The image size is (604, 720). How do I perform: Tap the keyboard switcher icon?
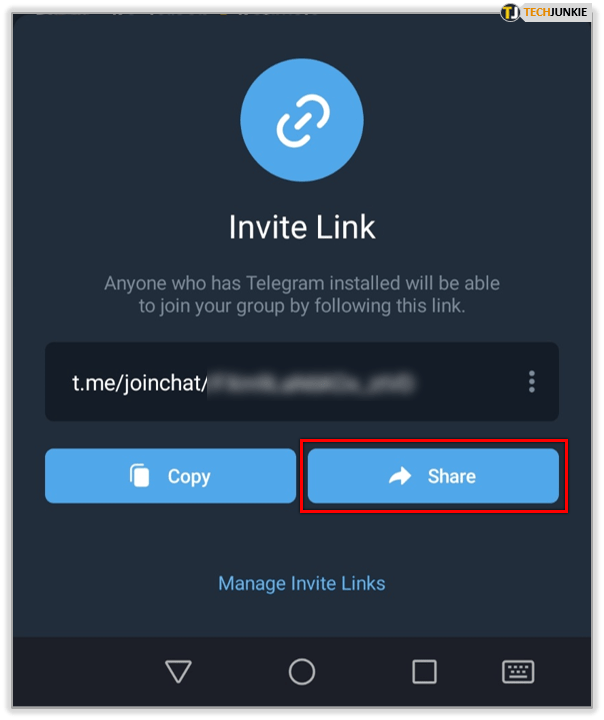pyautogui.click(x=518, y=672)
